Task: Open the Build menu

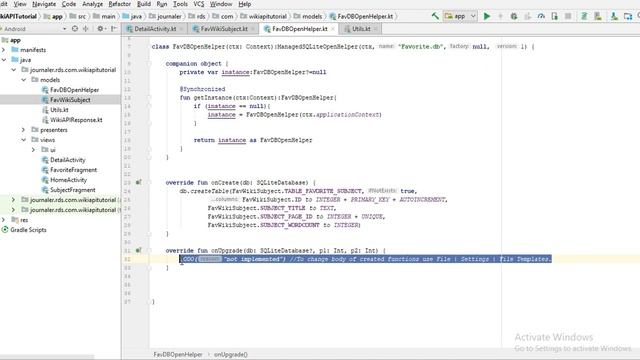Action: click(144, 4)
